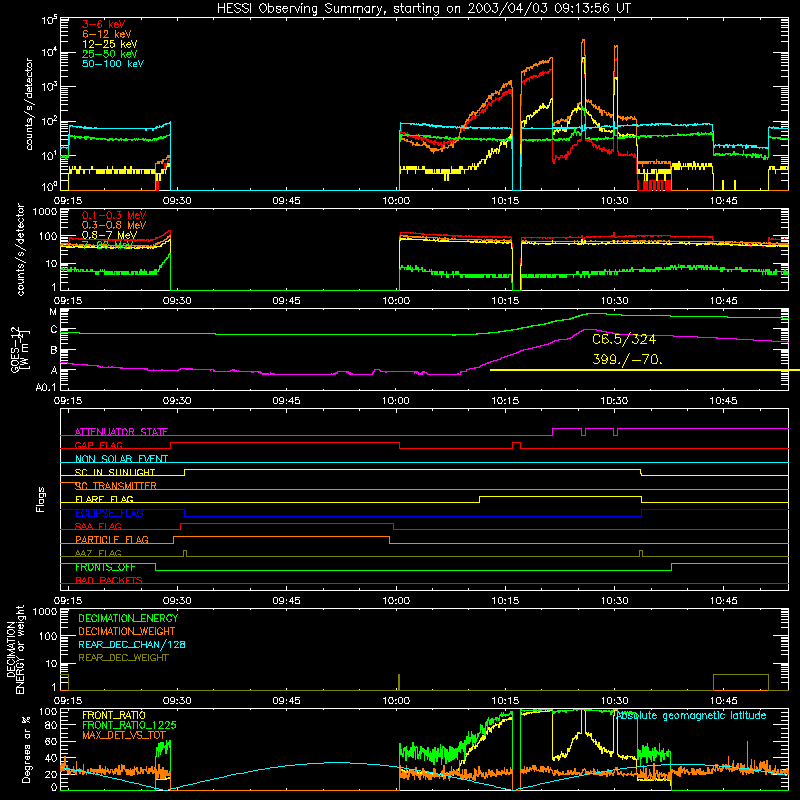The height and width of the screenshot is (800, 800).
Task: Select the cyan 50-100 keV legend label
Action: [113, 64]
